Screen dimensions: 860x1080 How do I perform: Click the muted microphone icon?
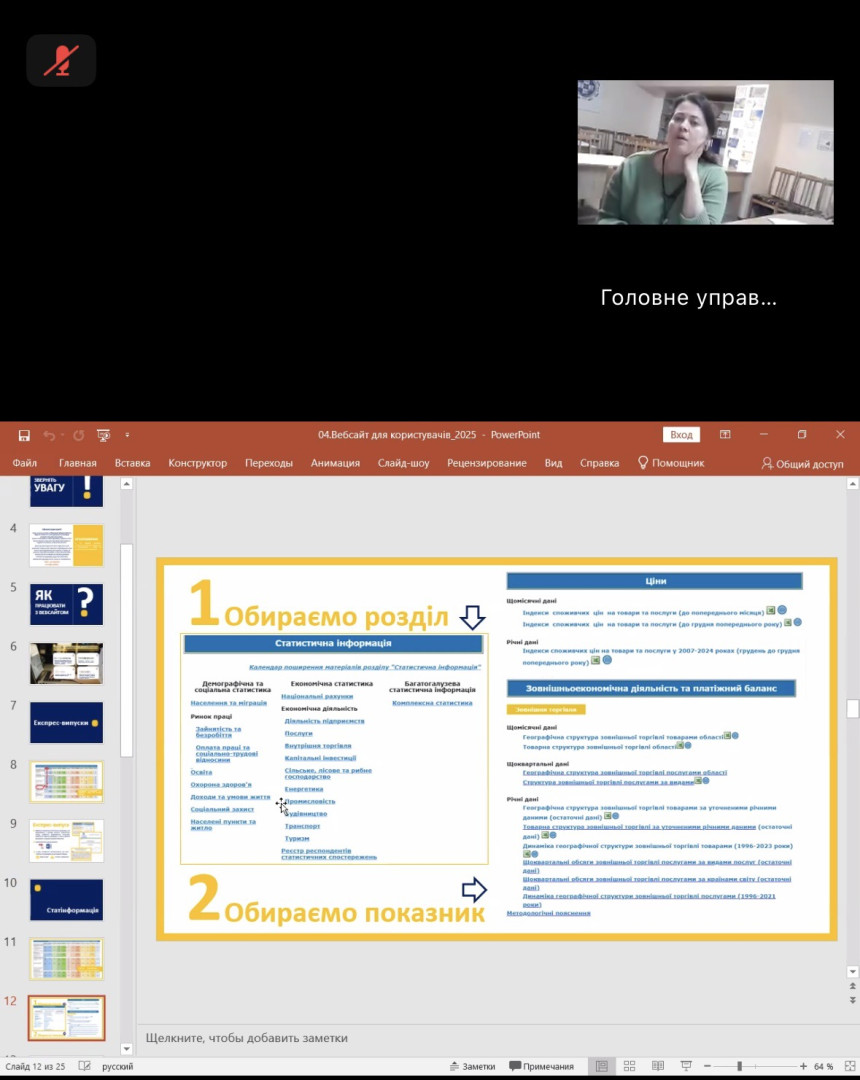(61, 61)
